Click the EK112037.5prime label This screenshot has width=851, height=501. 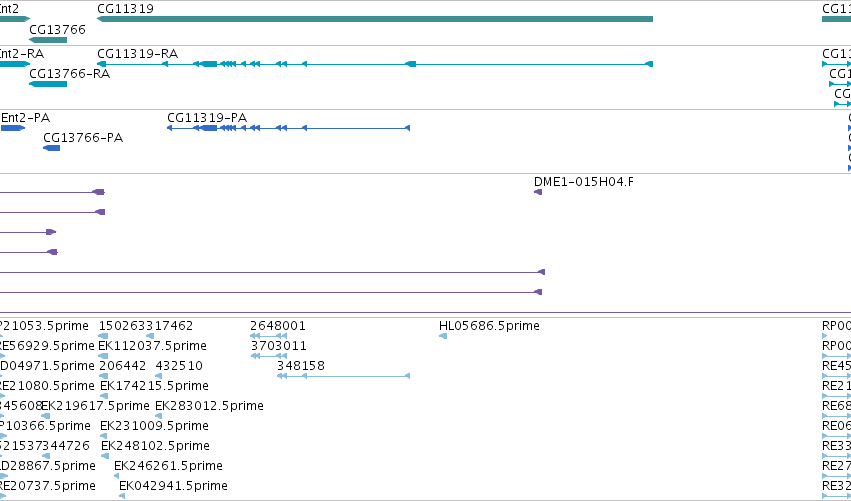click(x=152, y=346)
